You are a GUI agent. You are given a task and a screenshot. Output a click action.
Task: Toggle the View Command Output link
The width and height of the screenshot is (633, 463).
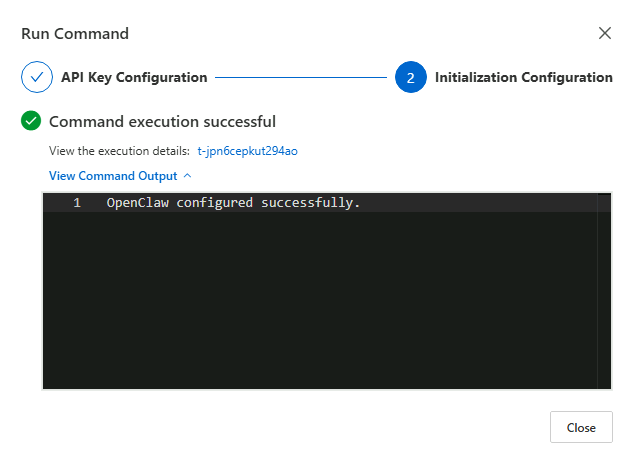click(113, 176)
